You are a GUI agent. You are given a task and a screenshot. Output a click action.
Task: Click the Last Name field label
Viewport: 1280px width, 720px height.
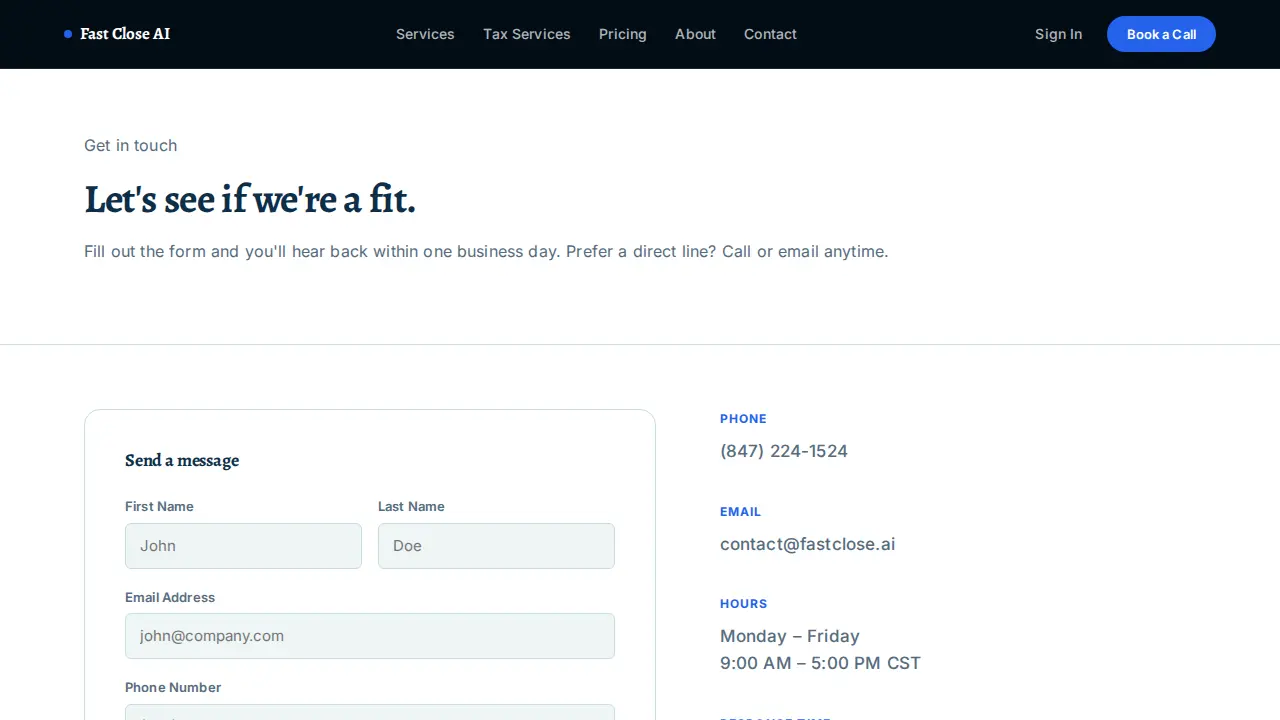tap(411, 506)
